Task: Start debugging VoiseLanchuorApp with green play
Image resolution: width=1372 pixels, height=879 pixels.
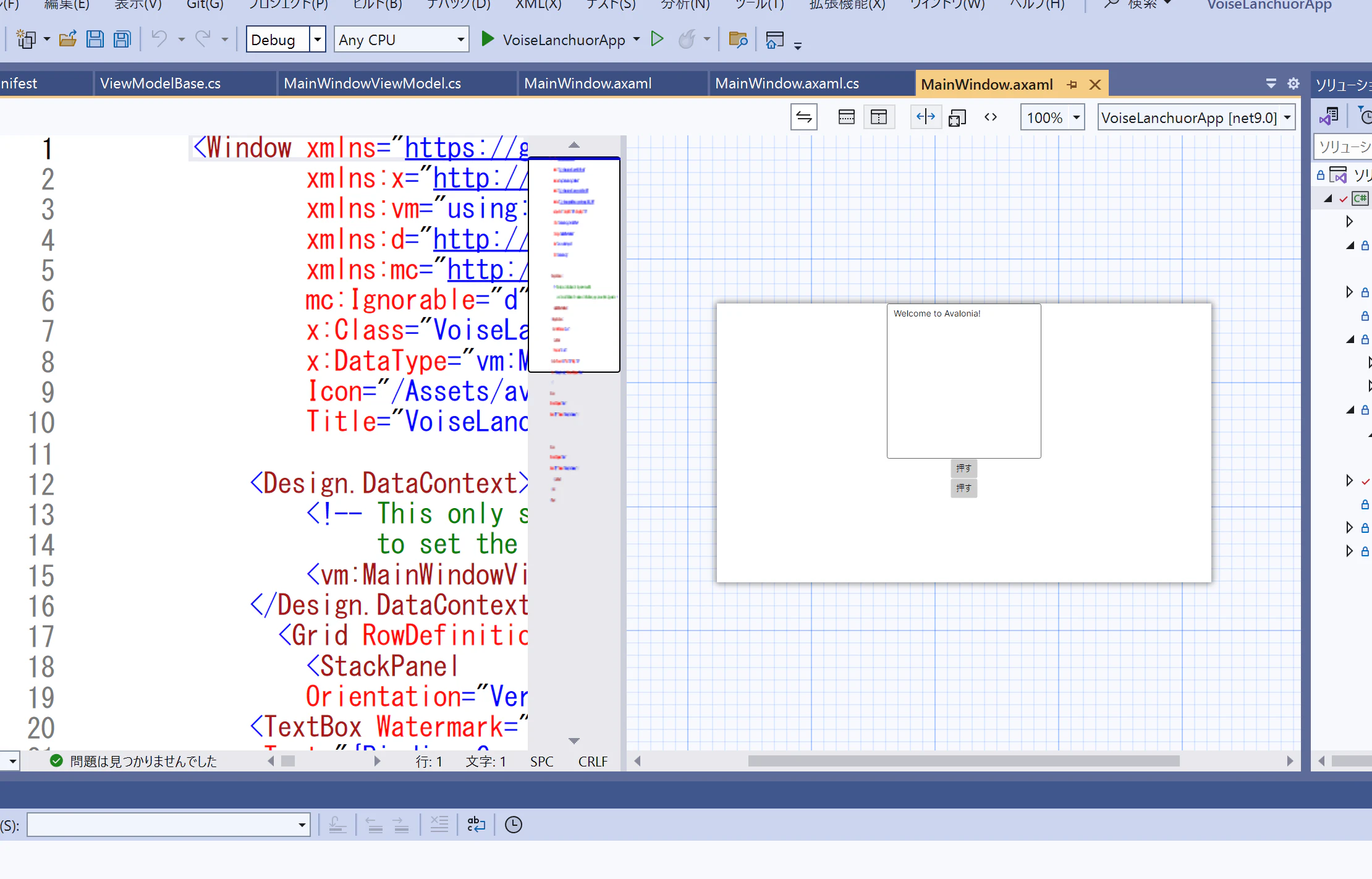Action: tap(488, 40)
